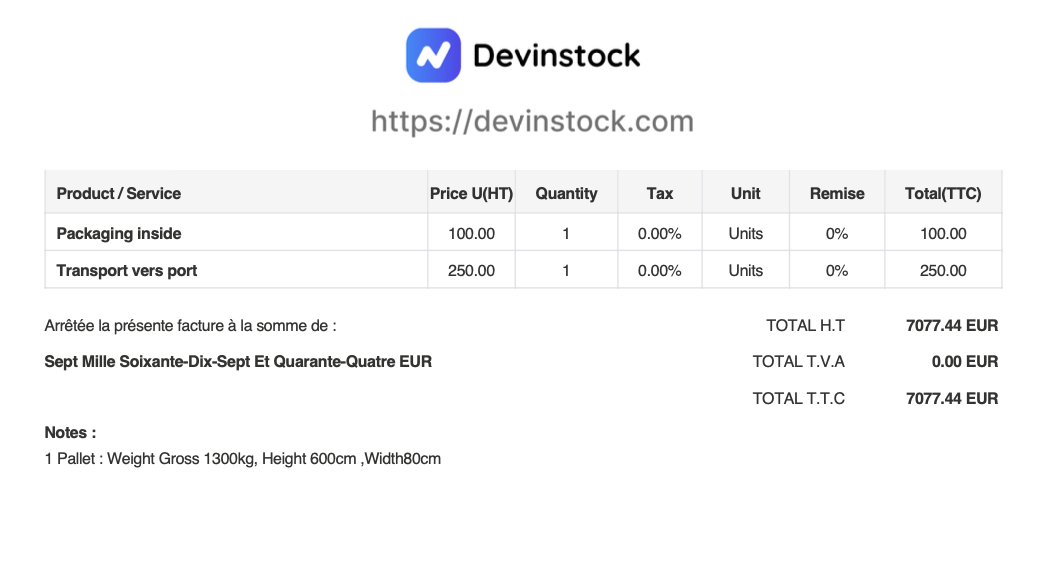Select the TOTAL H.T amount 7077.44 EUR
The image size is (1040, 568).
tap(951, 326)
